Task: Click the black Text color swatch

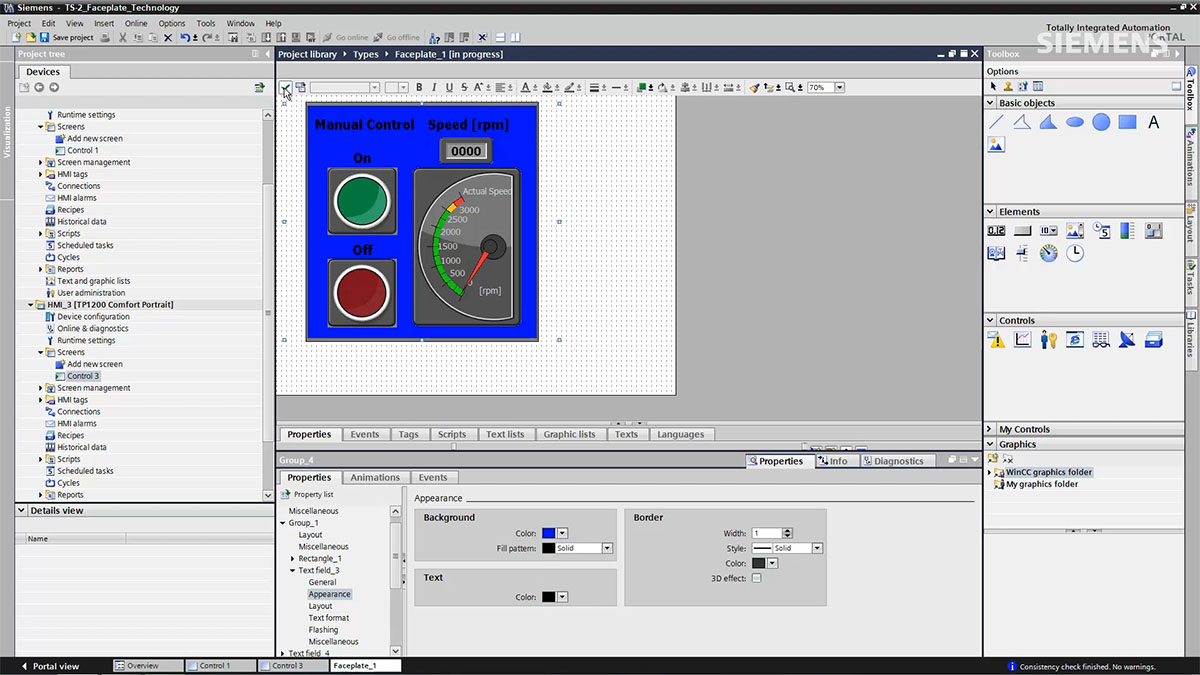Action: coord(549,597)
